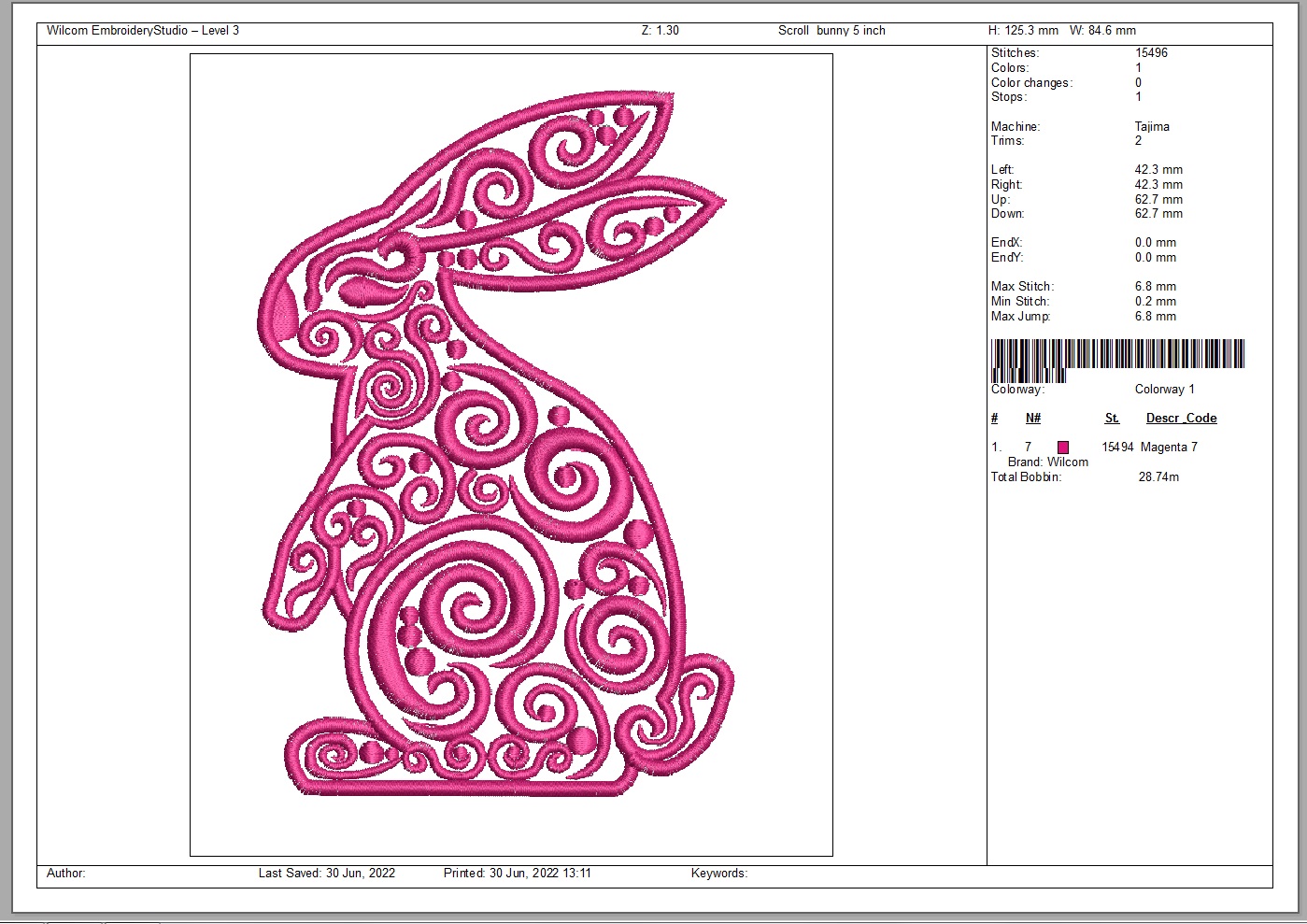Click the Machine value Tajima
Viewport: 1307px width, 924px height.
click(1152, 127)
